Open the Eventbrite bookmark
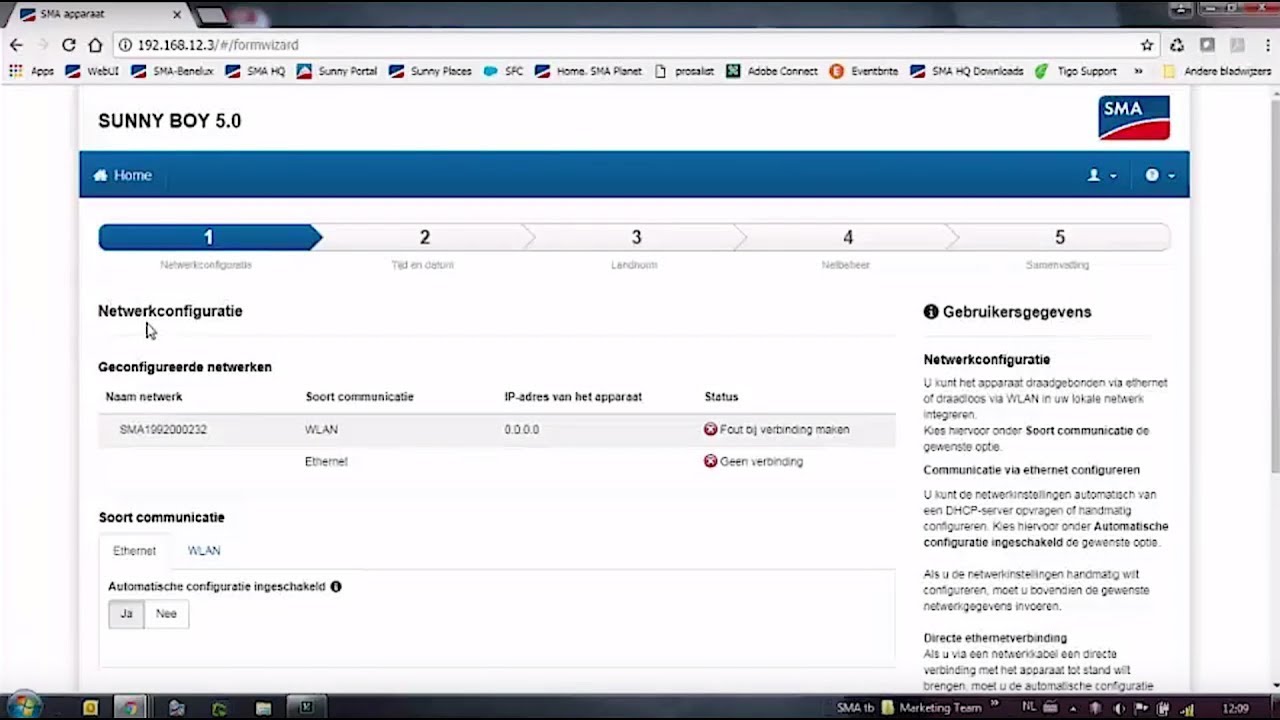This screenshot has height=720, width=1280. click(864, 71)
